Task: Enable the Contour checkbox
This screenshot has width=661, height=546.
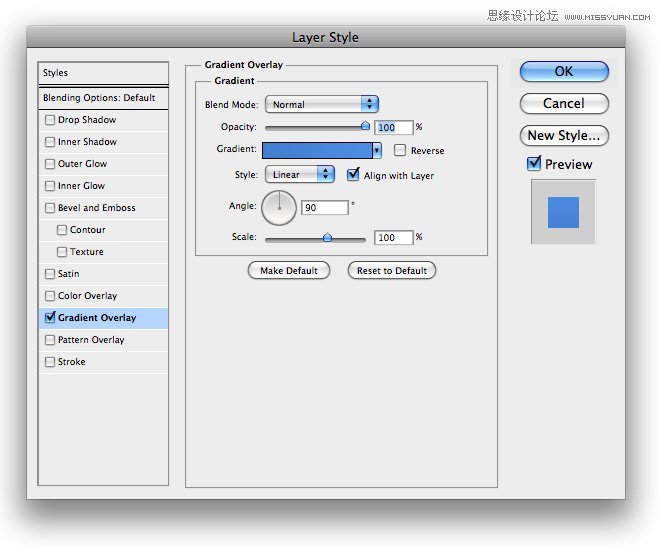Action: click(x=62, y=230)
